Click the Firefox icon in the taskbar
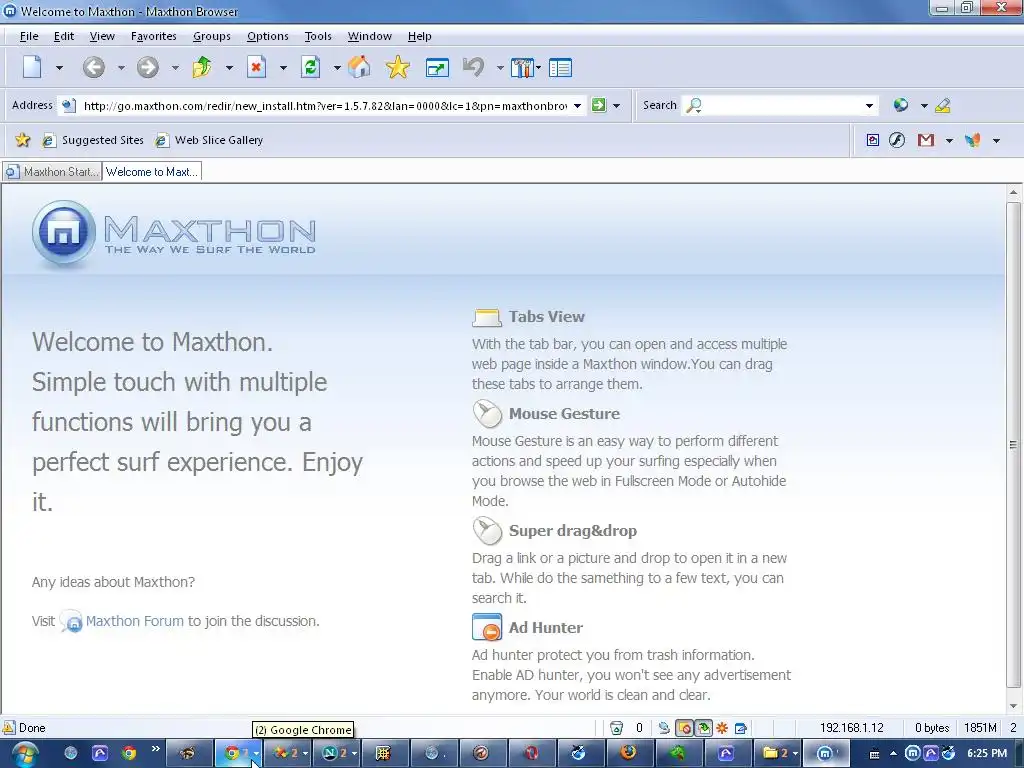 point(628,754)
